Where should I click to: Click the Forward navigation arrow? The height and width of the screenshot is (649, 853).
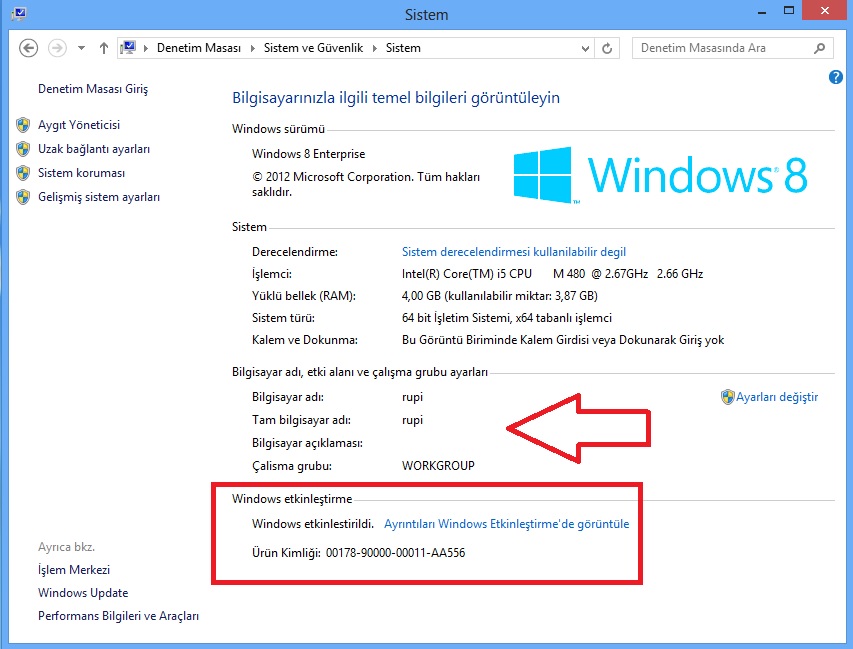57,48
